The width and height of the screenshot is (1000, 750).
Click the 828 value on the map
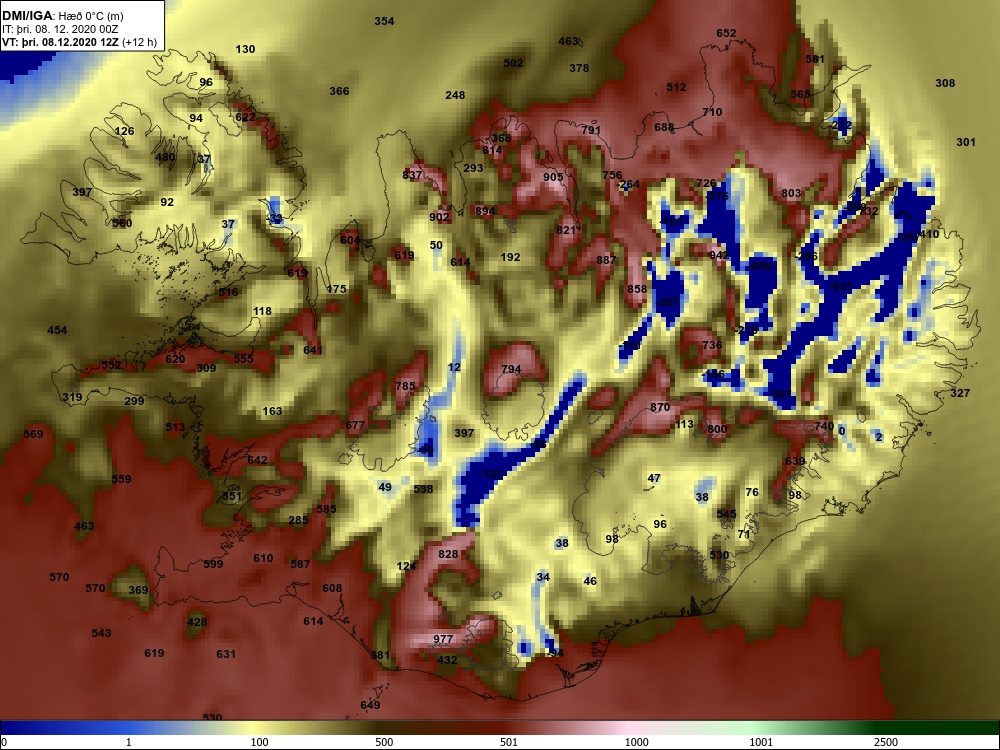click(448, 554)
